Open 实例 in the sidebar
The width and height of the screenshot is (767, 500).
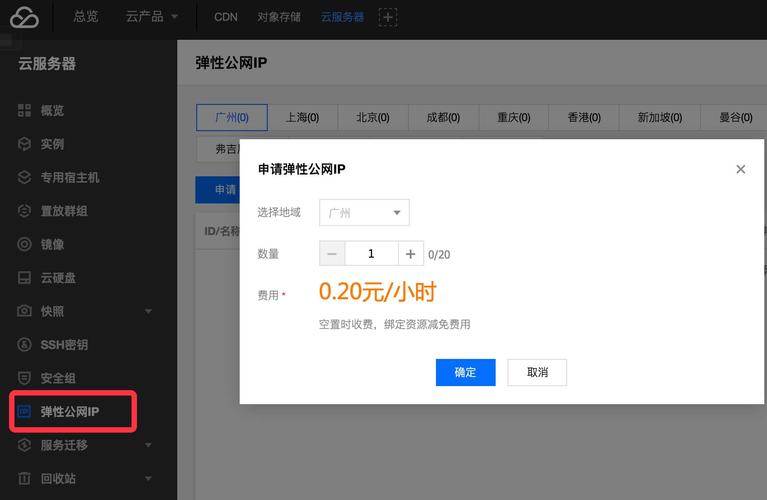[52, 144]
